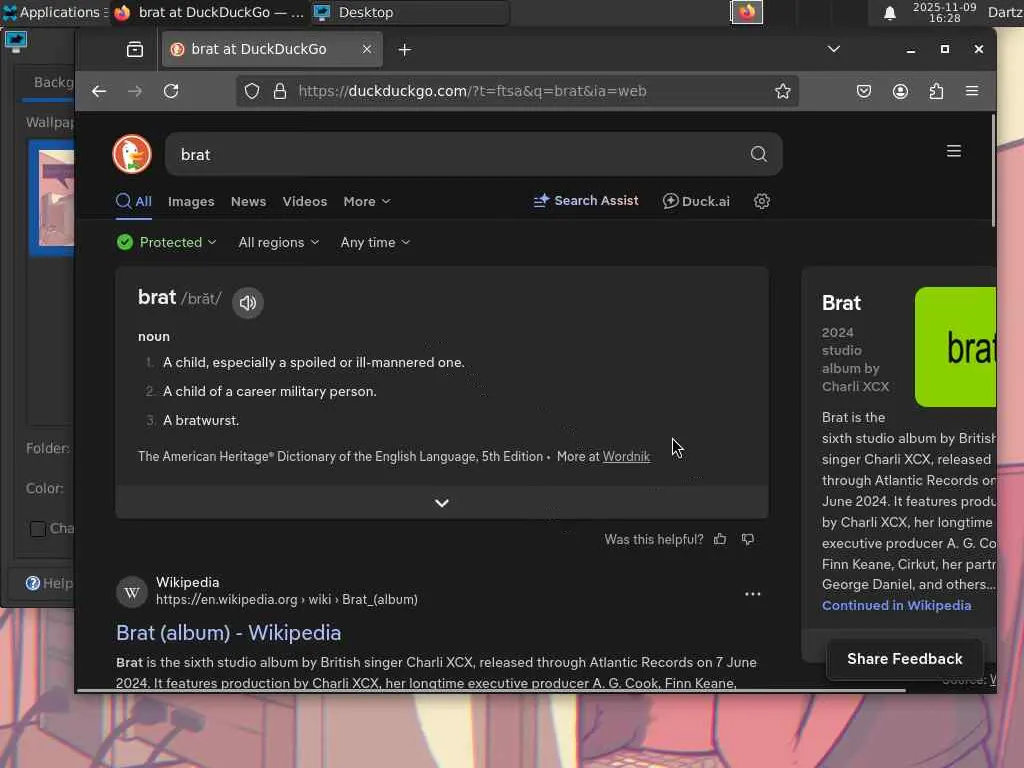Open Search Assist
Viewport: 1024px width, 768px height.
tap(586, 201)
